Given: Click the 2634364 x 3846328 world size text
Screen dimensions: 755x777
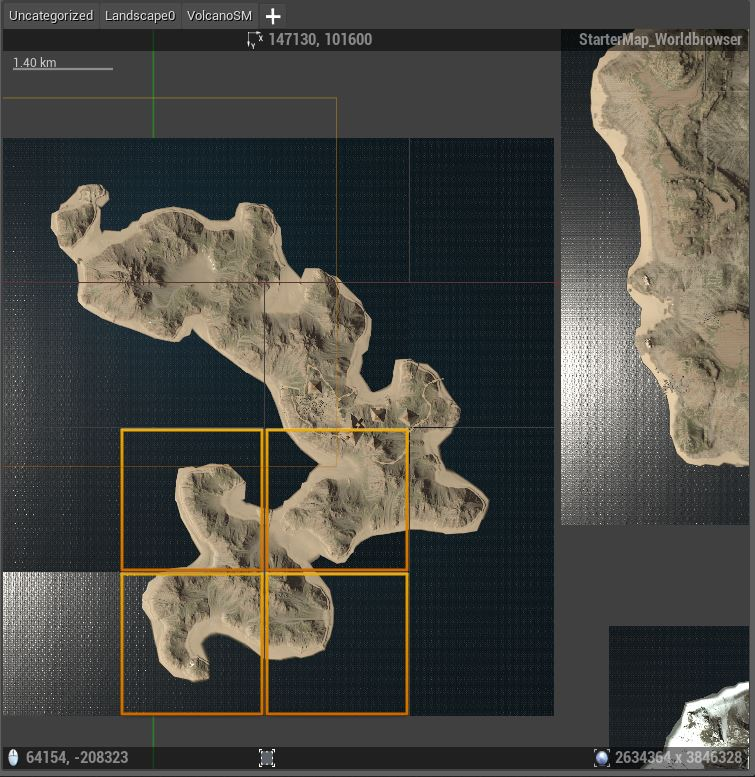Looking at the screenshot, I should coord(678,758).
